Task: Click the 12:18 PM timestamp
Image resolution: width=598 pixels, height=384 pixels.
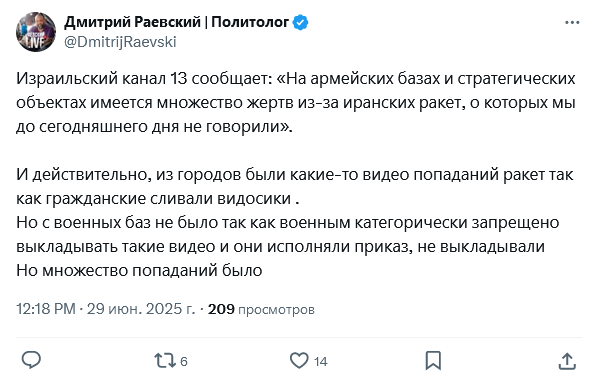Action: [x=46, y=309]
